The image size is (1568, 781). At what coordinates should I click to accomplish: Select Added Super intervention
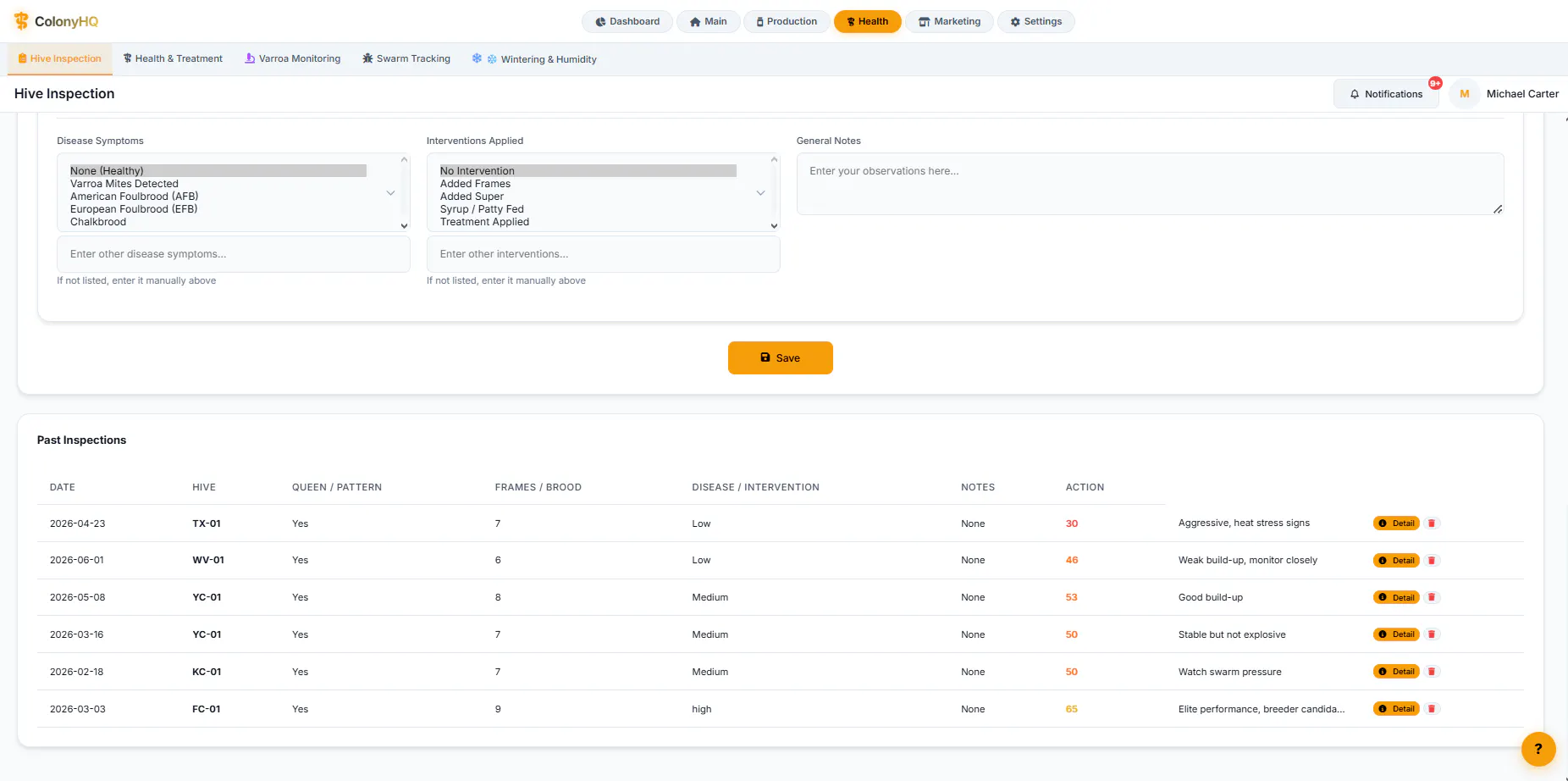click(588, 197)
